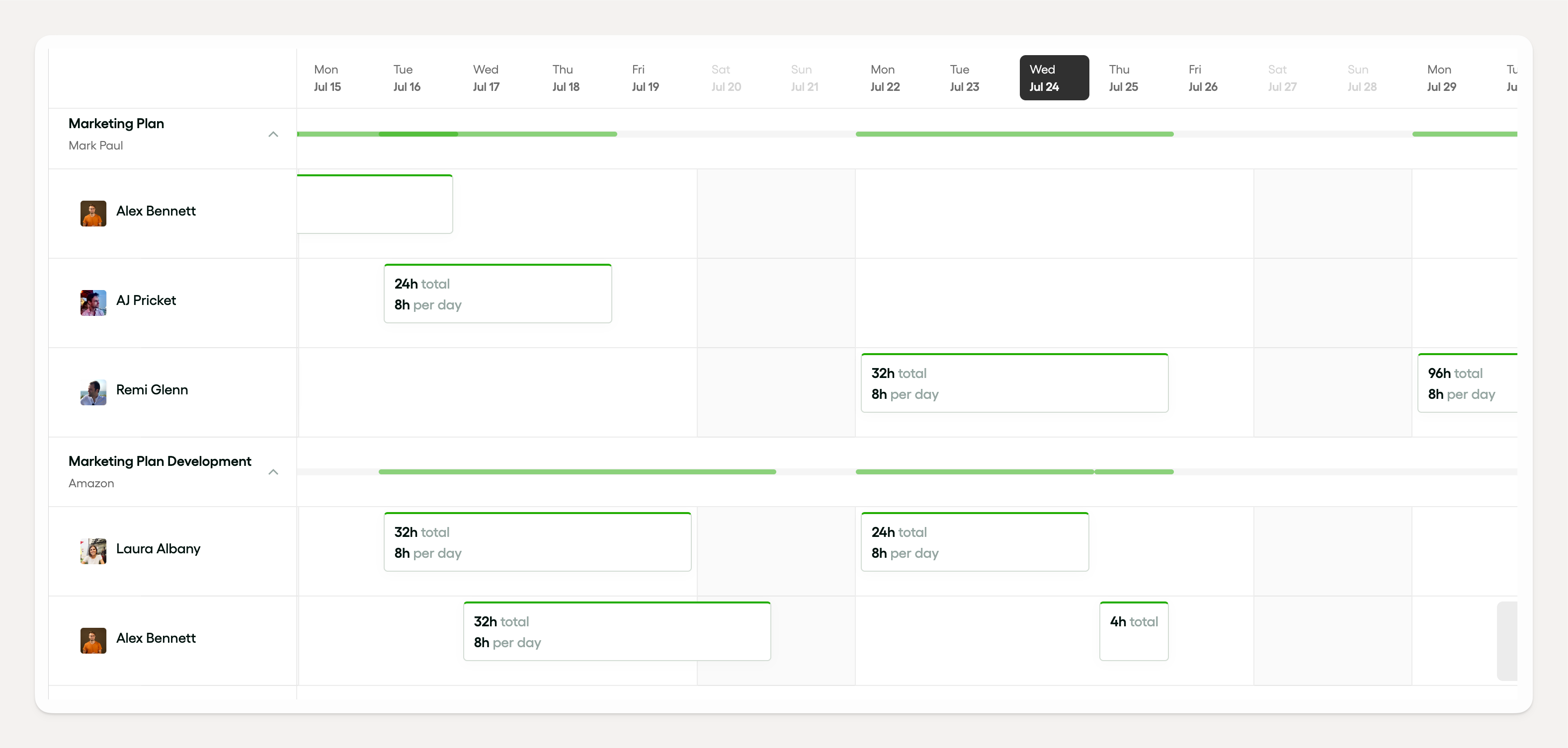This screenshot has width=1568, height=748.
Task: Click the dark green segment of Marketing Plan timeline bar
Action: point(418,134)
